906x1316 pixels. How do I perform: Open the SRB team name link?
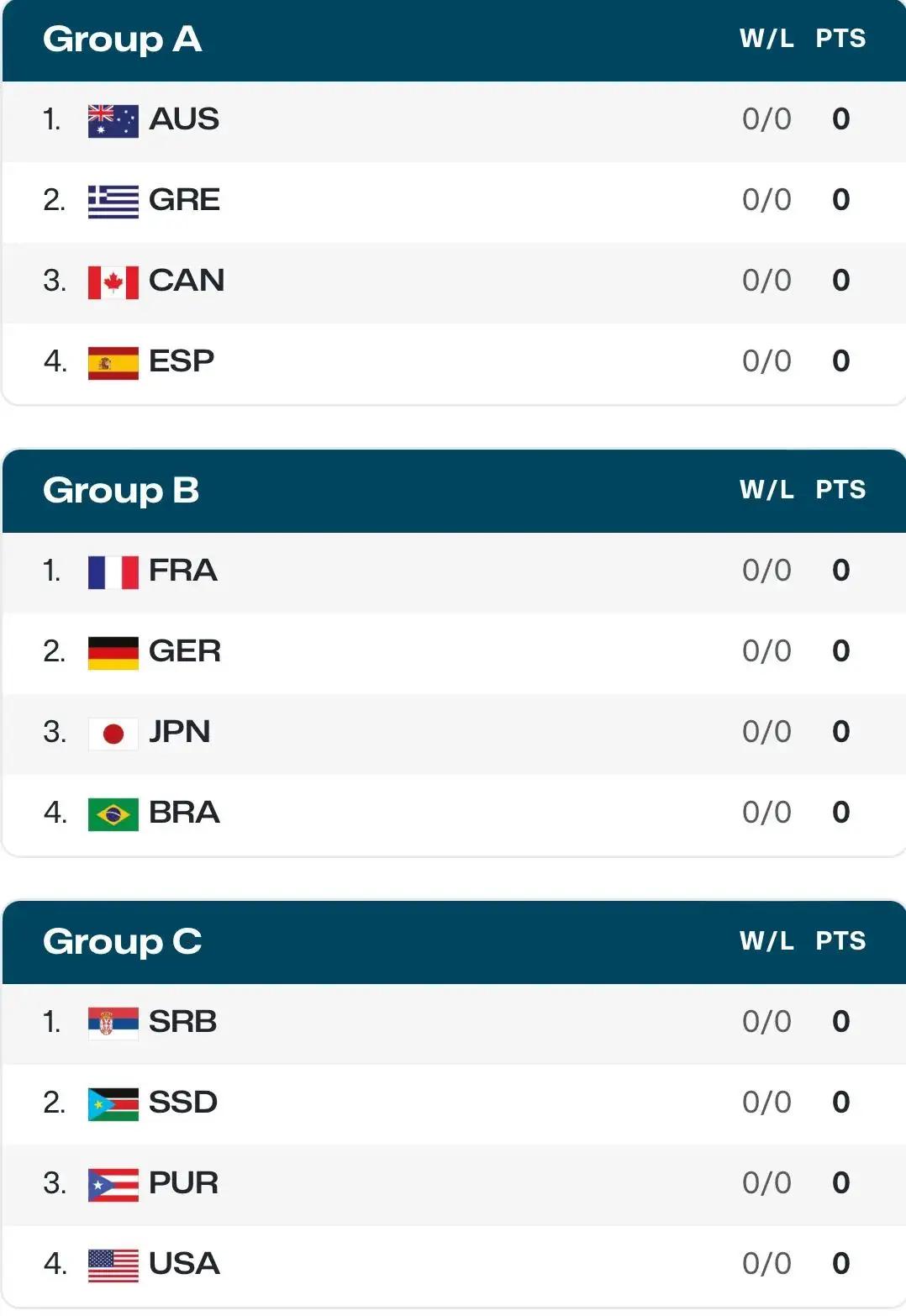182,1022
